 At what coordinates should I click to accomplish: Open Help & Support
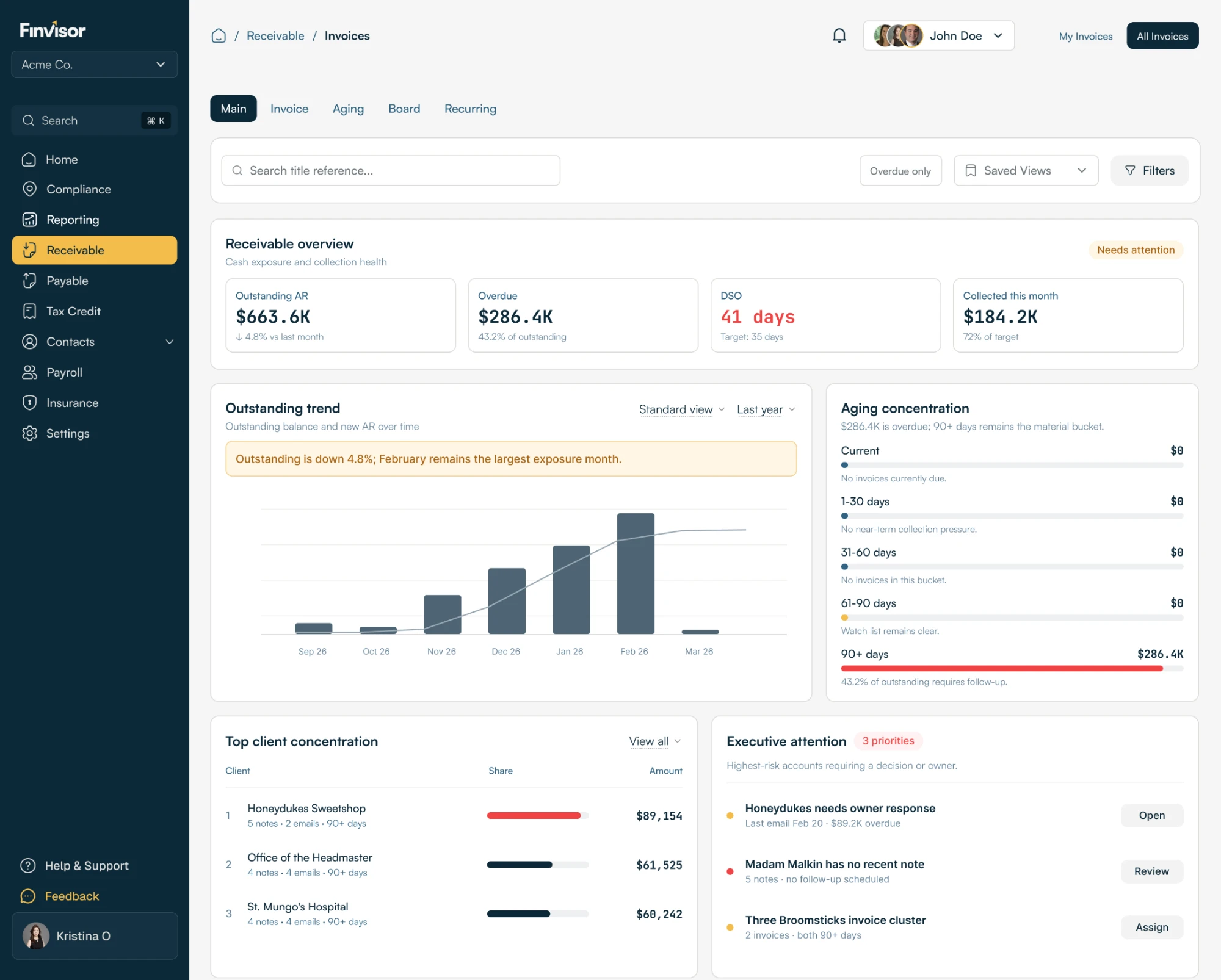tap(74, 865)
